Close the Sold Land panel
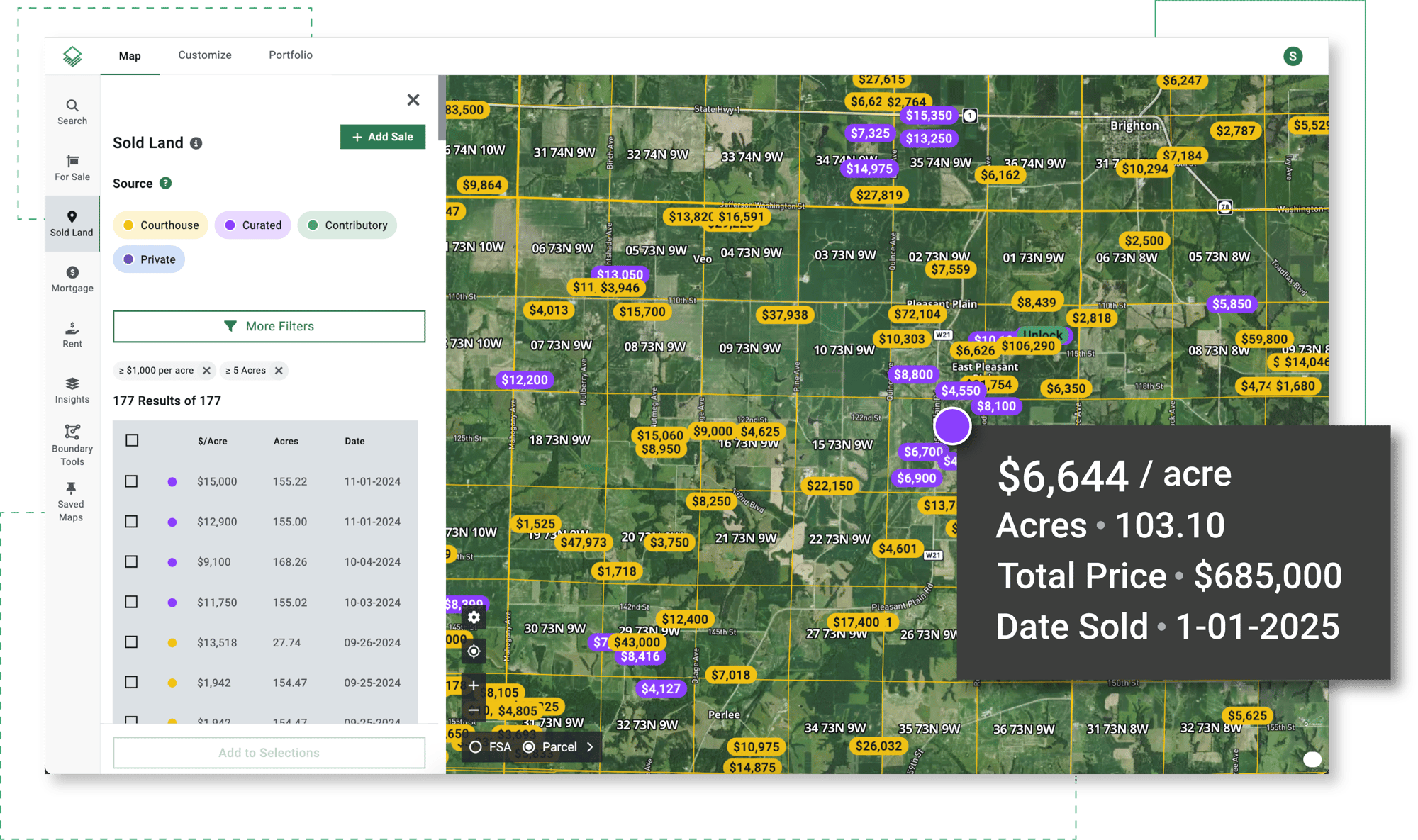The height and width of the screenshot is (840, 1418). pos(413,100)
